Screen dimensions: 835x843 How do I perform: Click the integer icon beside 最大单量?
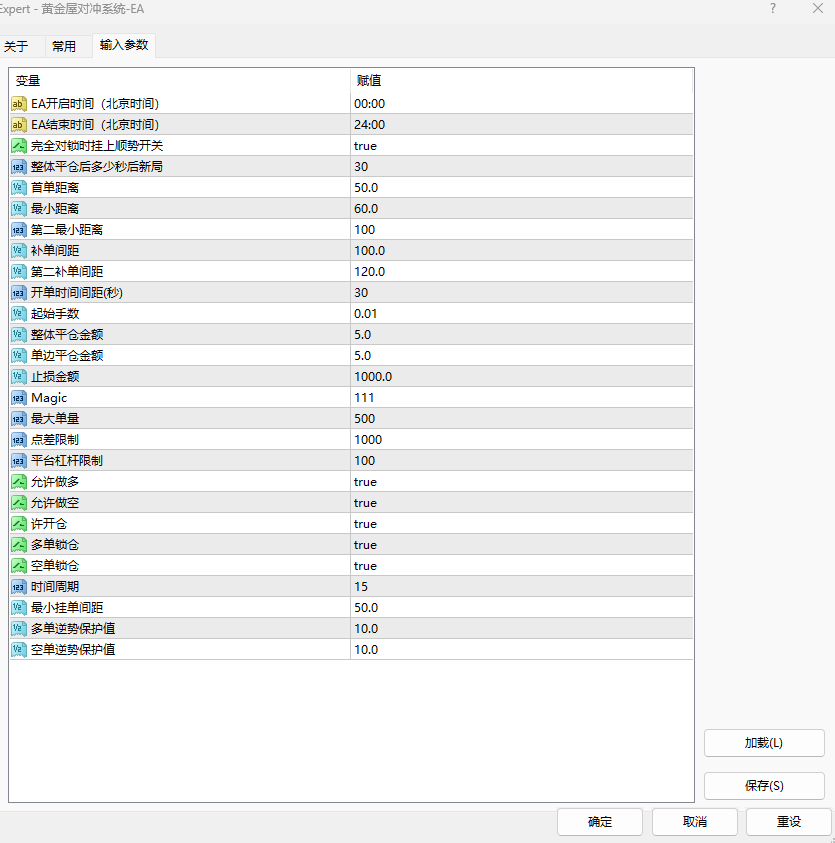(x=18, y=418)
